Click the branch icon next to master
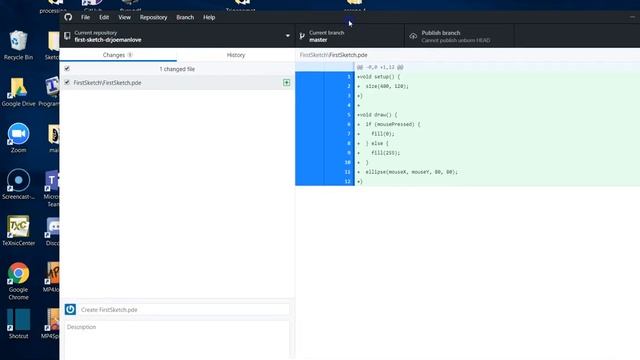640x360 pixels. click(302, 36)
